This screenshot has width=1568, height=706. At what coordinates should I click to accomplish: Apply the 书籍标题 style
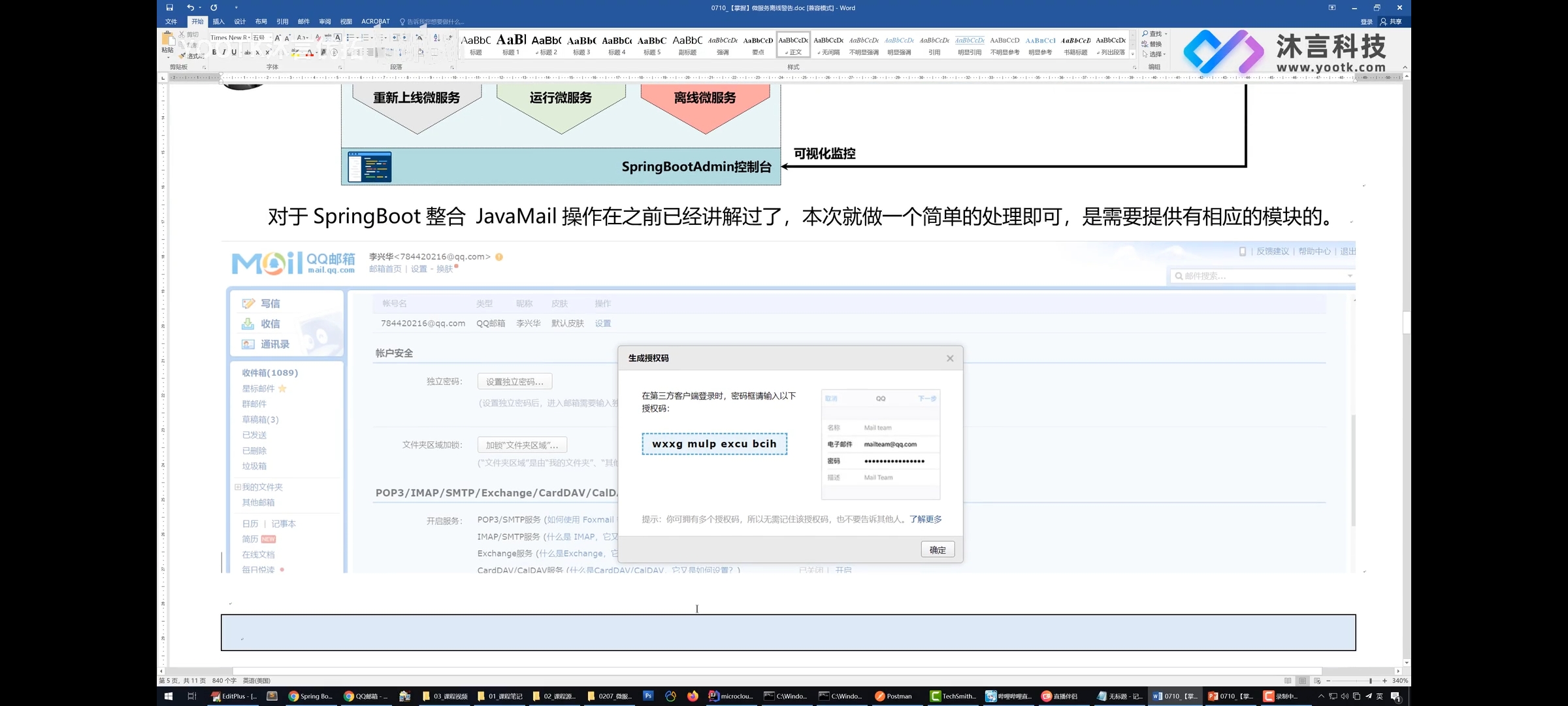[1075, 44]
